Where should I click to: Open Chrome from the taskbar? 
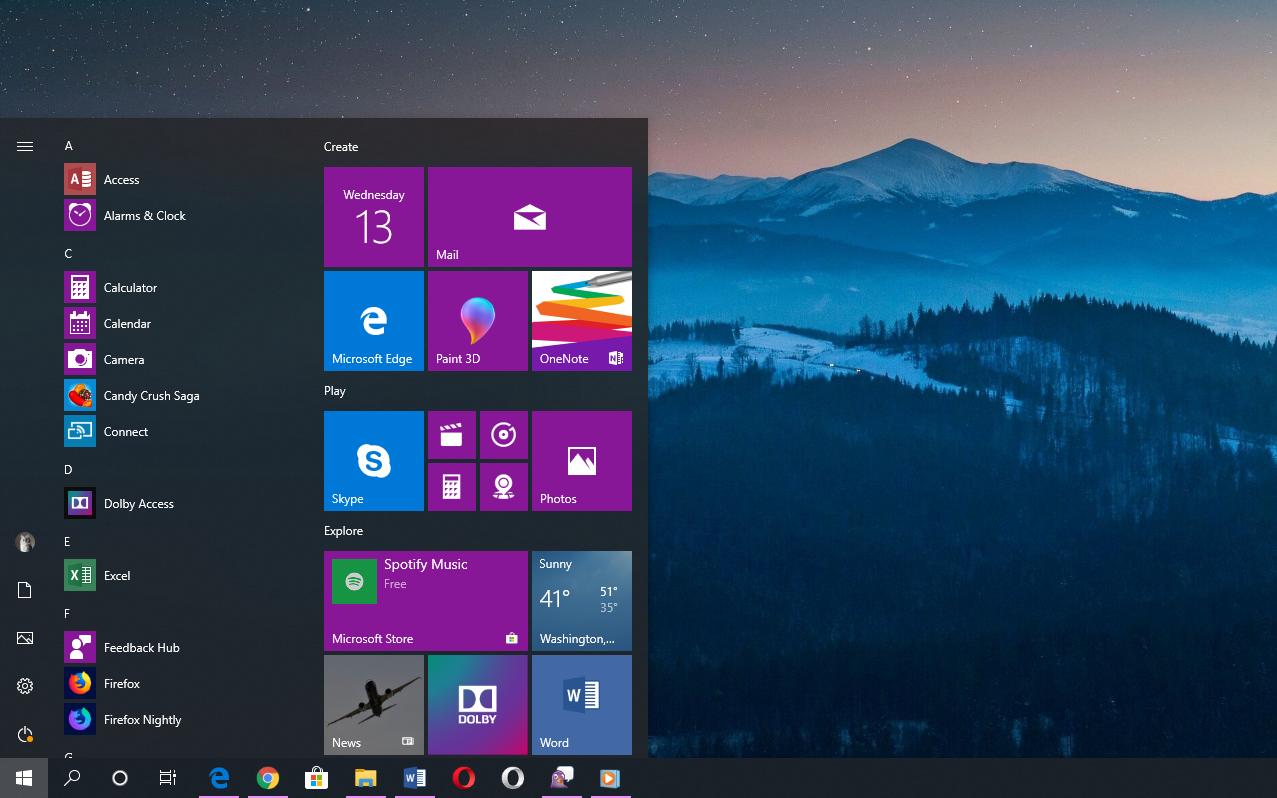click(268, 777)
